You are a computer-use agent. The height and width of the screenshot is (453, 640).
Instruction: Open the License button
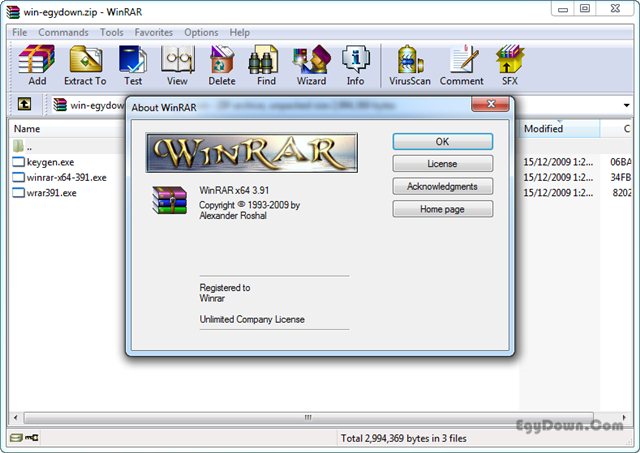pyautogui.click(x=442, y=164)
